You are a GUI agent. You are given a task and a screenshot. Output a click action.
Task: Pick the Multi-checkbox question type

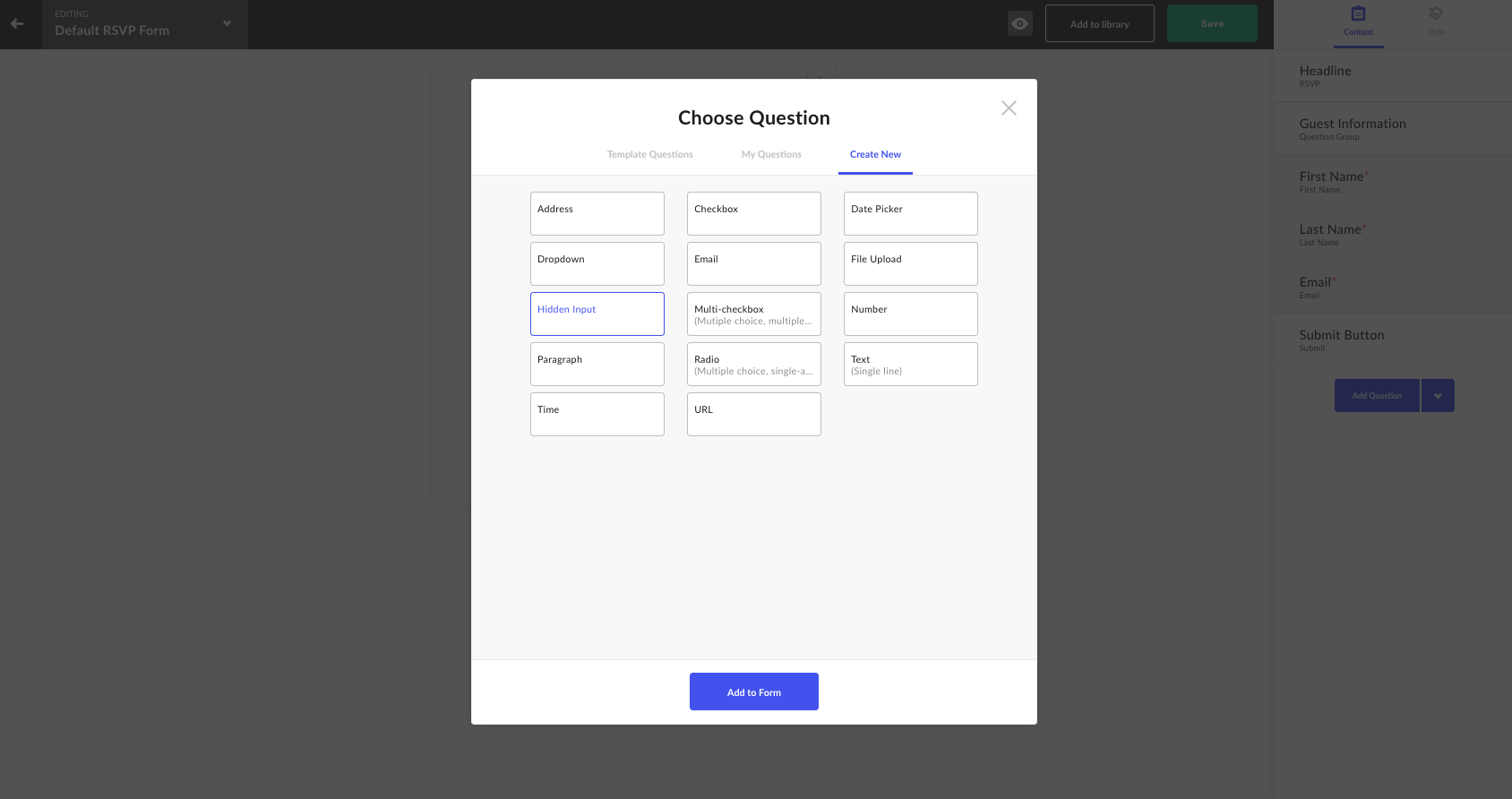tap(754, 314)
